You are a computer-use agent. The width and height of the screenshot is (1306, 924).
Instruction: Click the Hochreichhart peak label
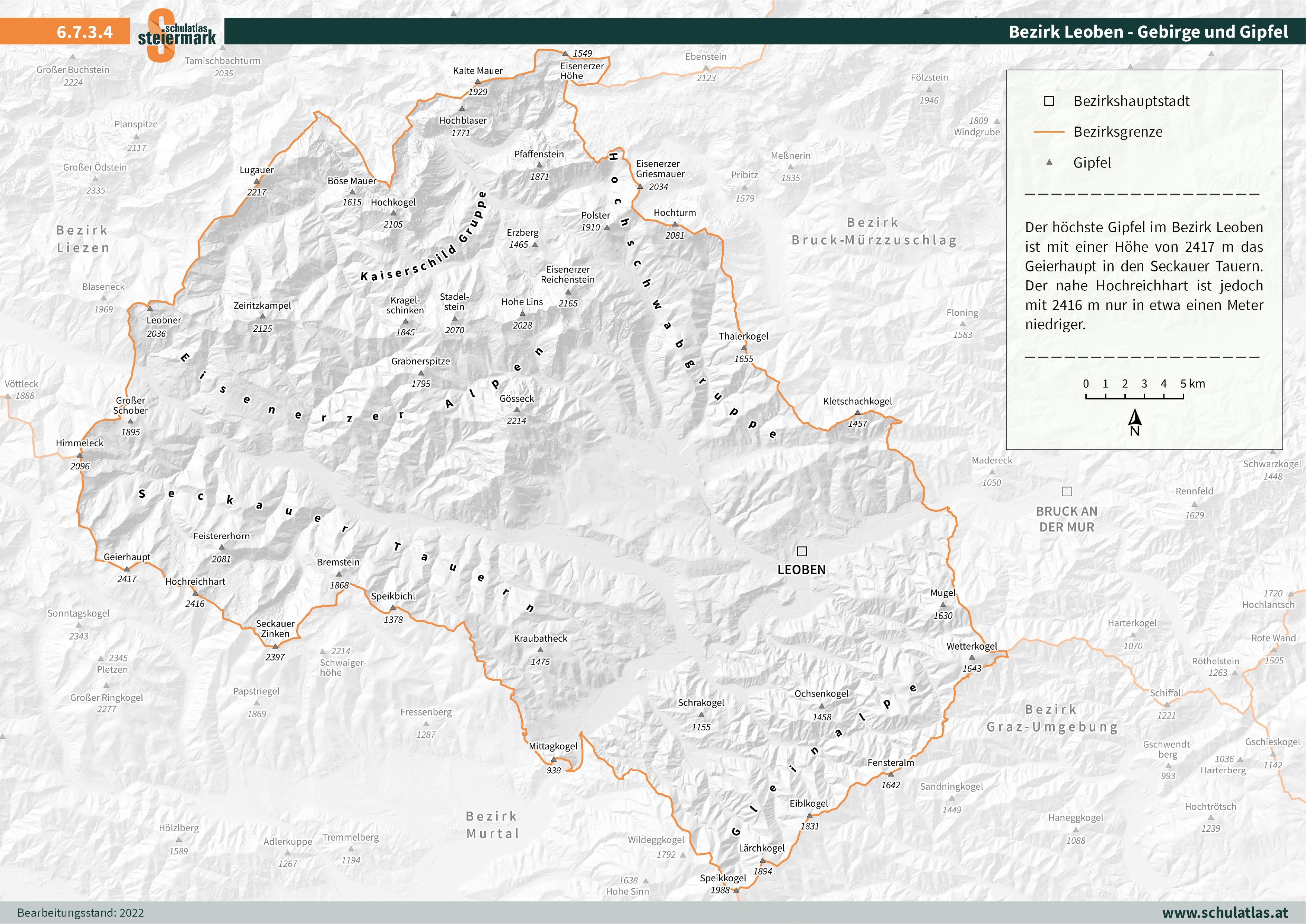pyautogui.click(x=195, y=582)
